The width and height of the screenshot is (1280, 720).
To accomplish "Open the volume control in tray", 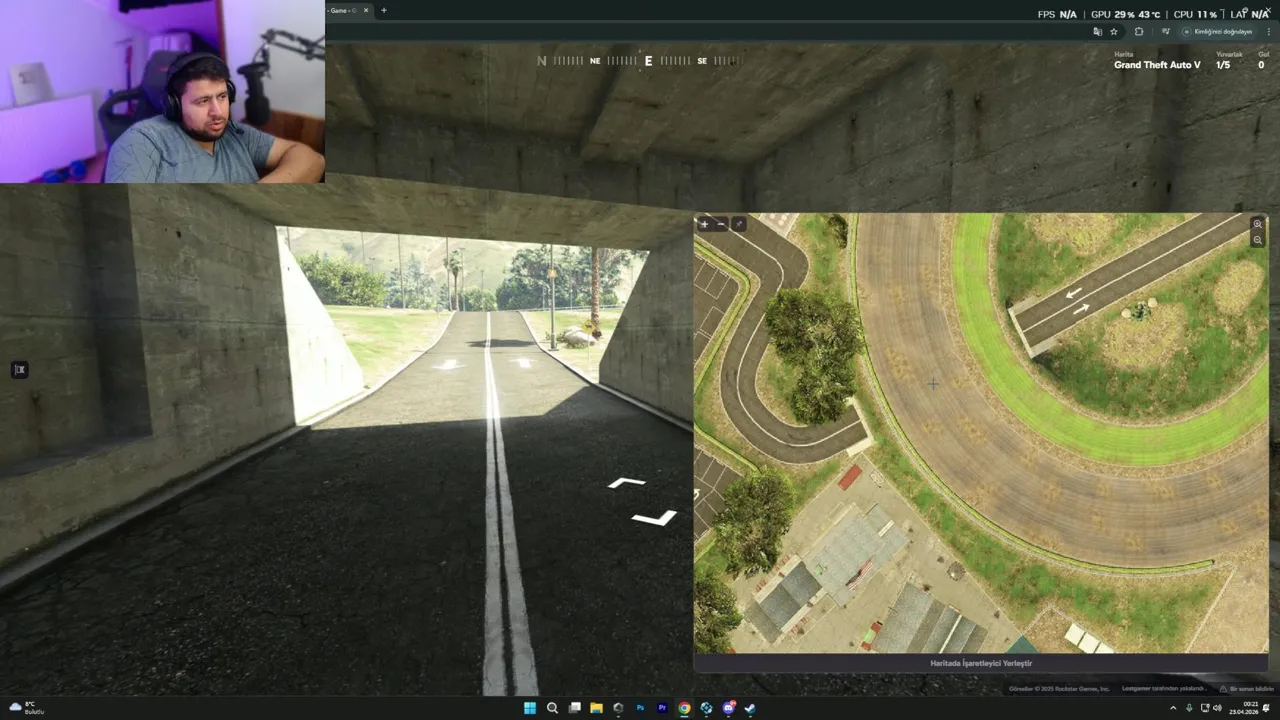I will [x=1217, y=708].
